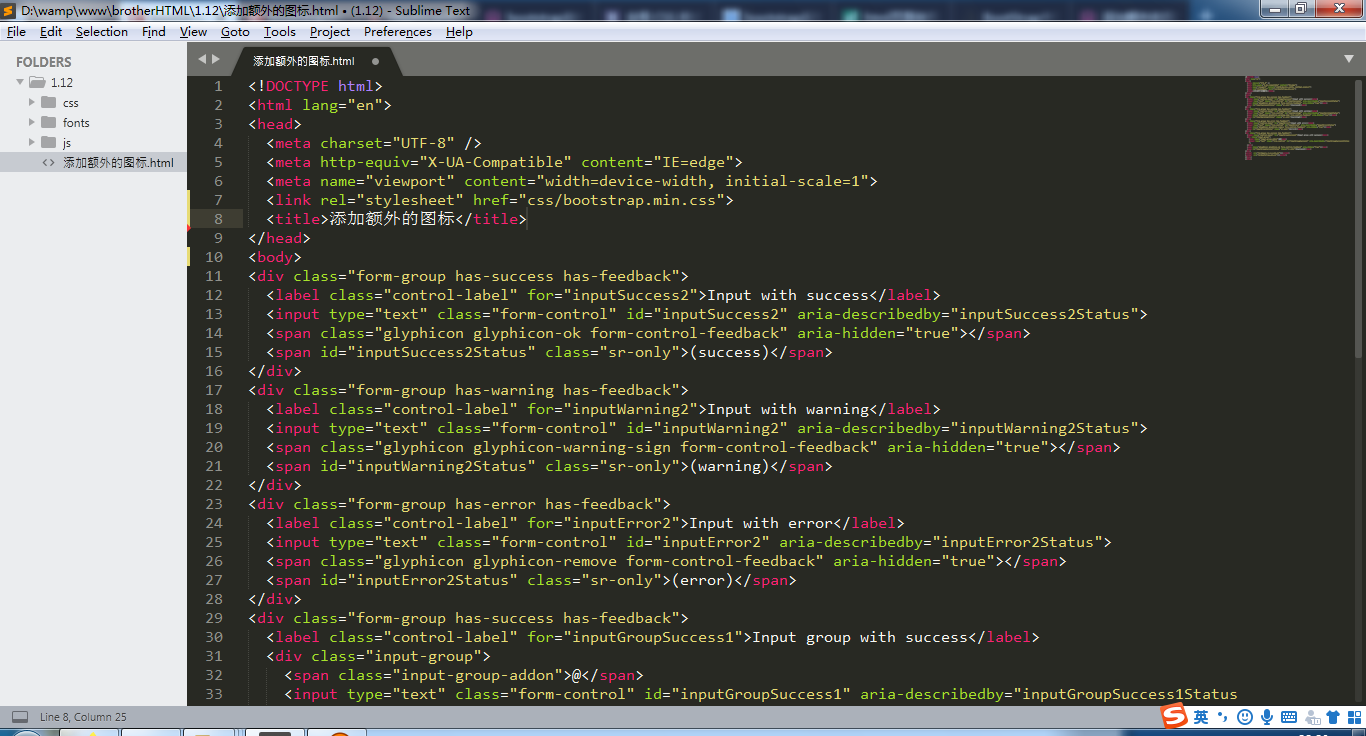Expand the css folder arrow
This screenshot has width=1366, height=736.
coord(33,102)
